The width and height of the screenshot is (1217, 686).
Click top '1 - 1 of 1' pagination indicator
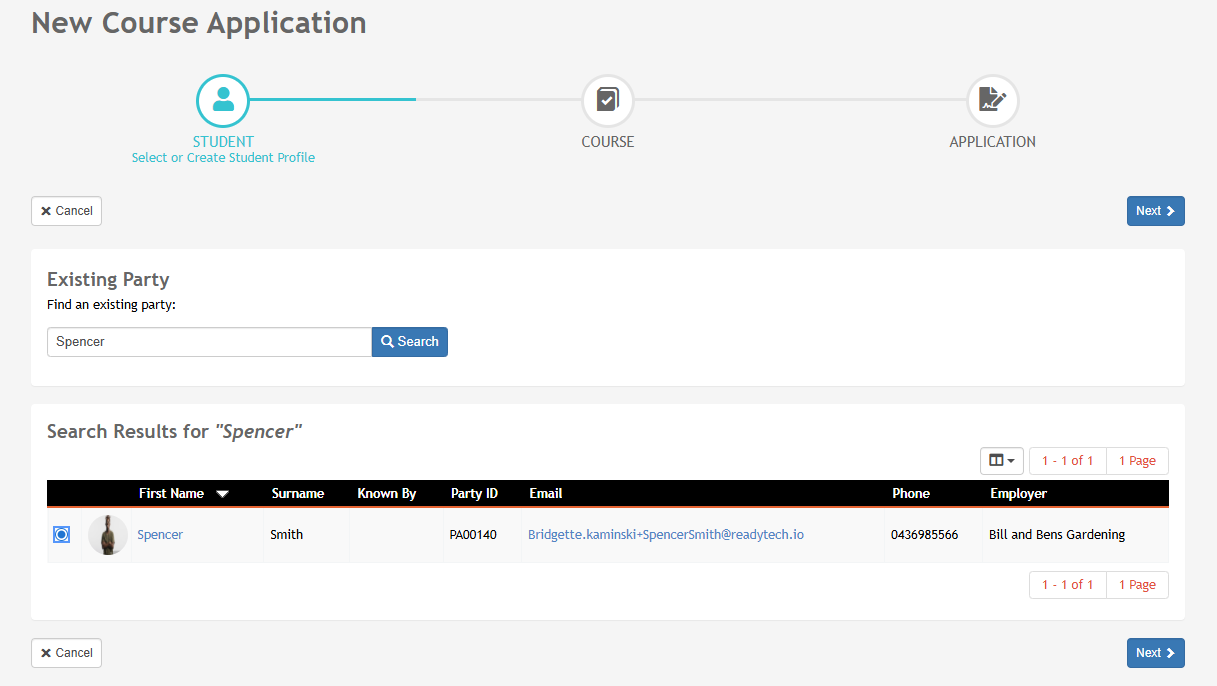click(x=1068, y=461)
